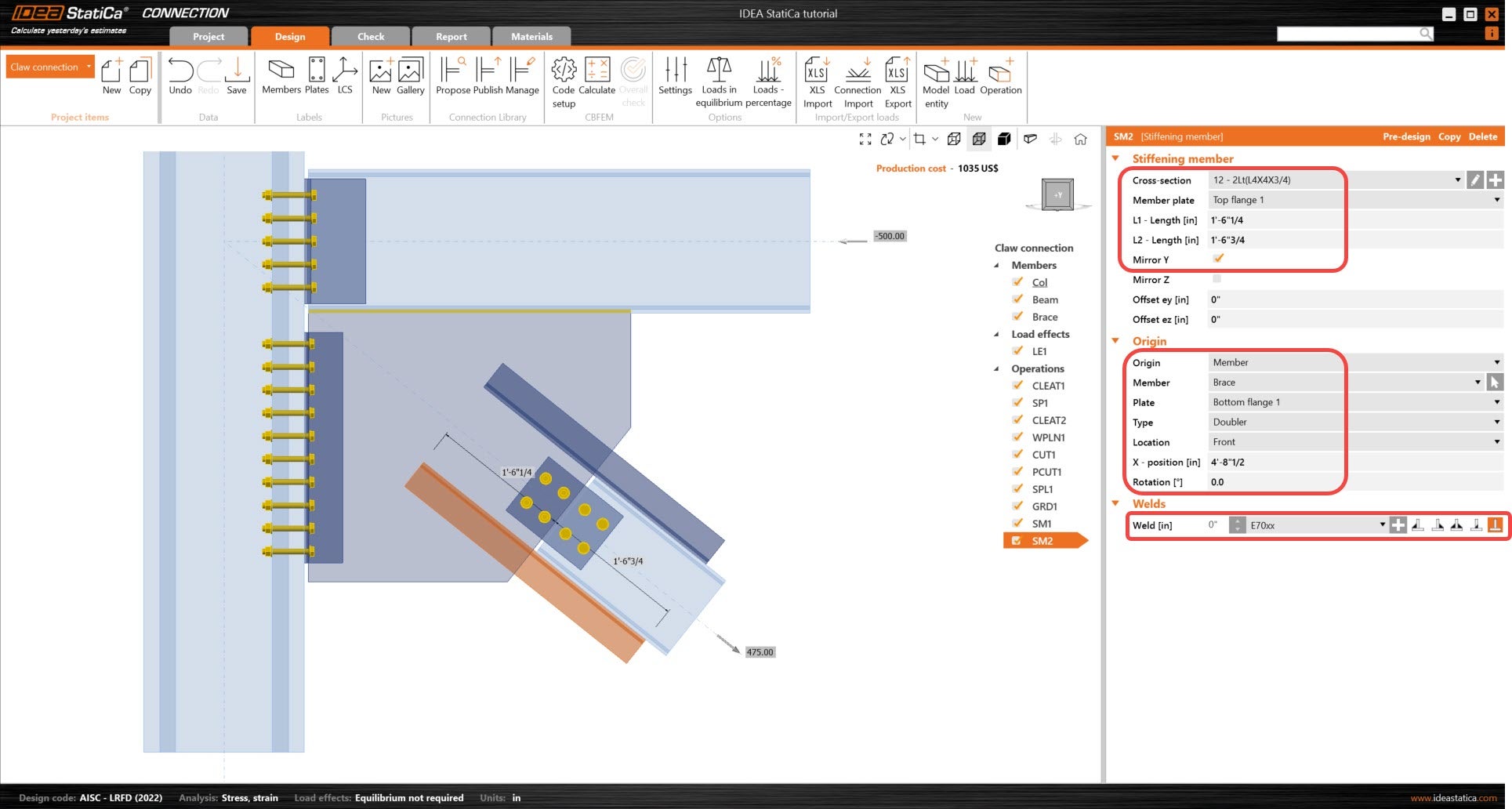Open the Materials tab
1512x809 pixels.
531,37
